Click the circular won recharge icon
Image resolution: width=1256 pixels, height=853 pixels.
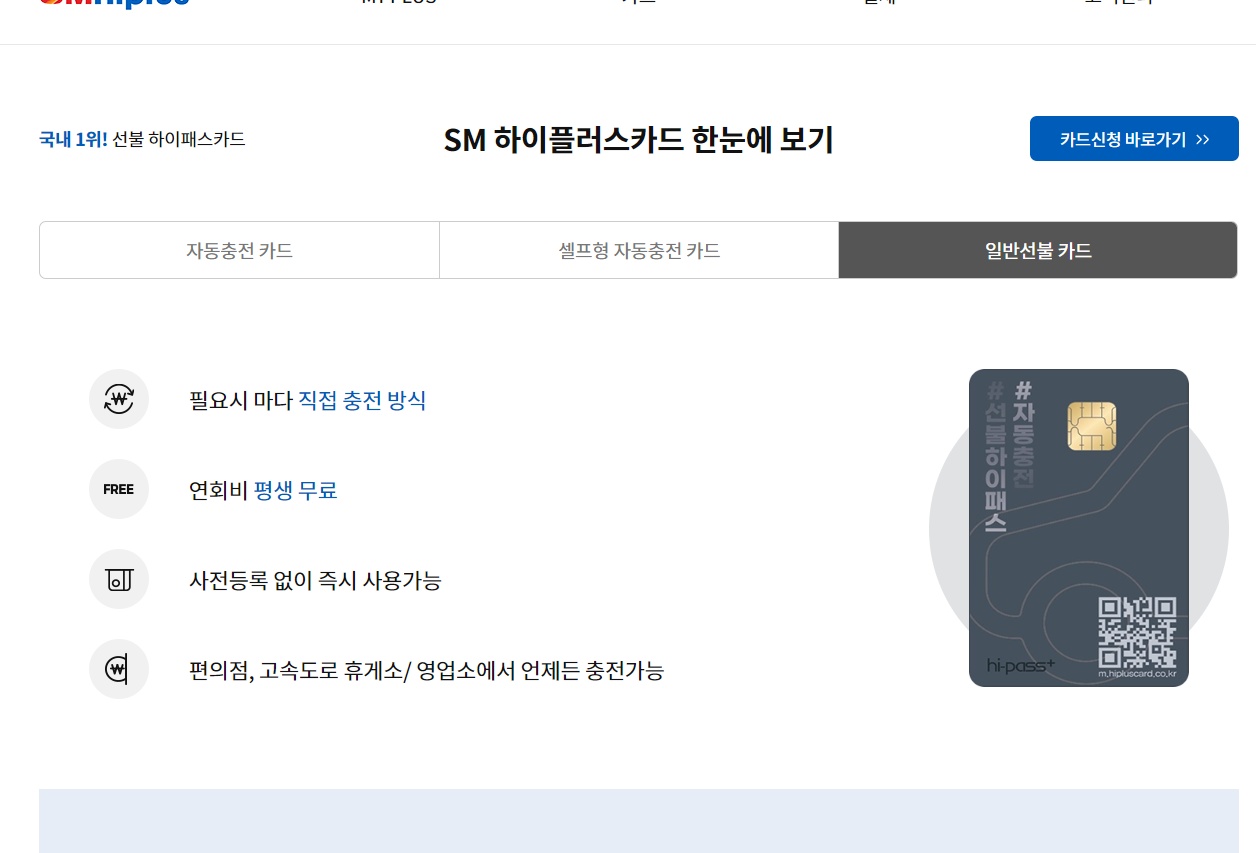click(119, 399)
